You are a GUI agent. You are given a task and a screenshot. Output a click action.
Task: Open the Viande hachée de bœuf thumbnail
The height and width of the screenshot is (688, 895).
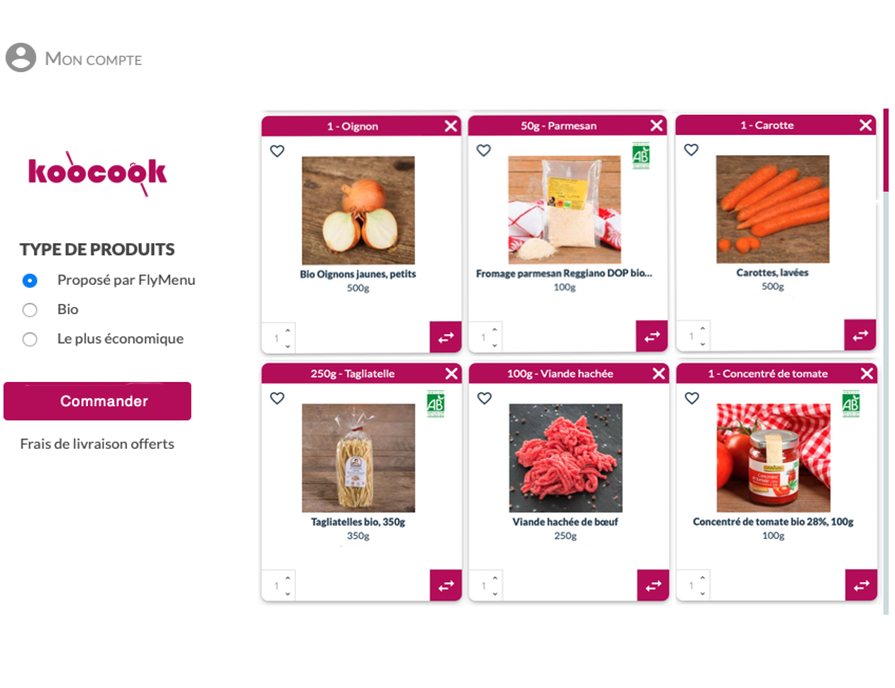click(x=566, y=458)
